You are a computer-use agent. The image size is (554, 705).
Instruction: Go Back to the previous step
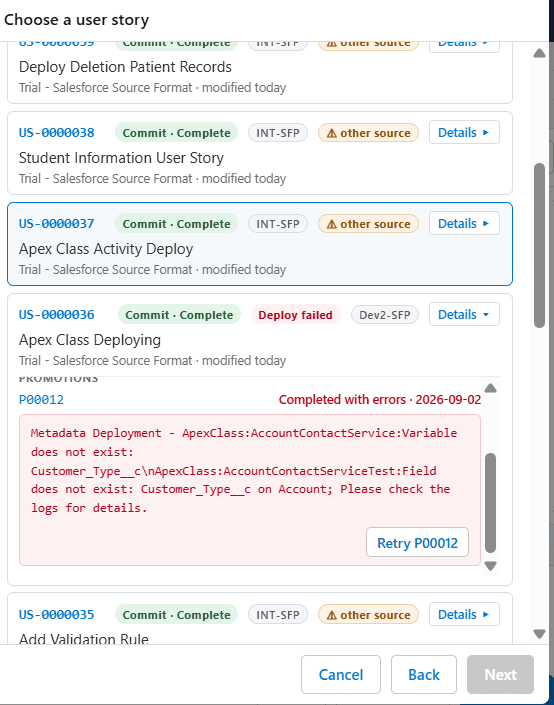click(424, 674)
